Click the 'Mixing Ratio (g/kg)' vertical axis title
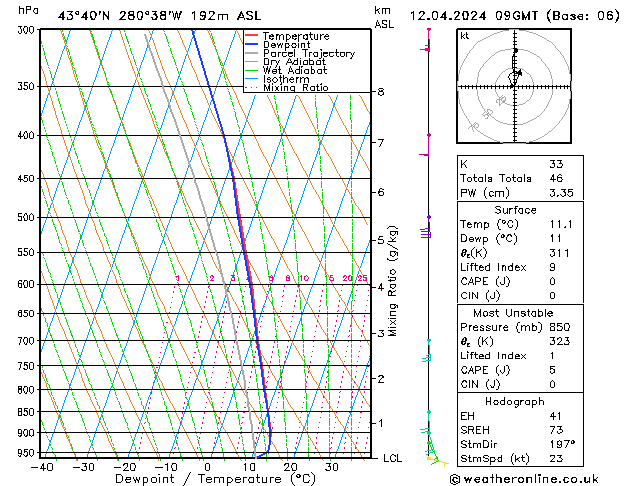629x486 pixels. tap(393, 281)
